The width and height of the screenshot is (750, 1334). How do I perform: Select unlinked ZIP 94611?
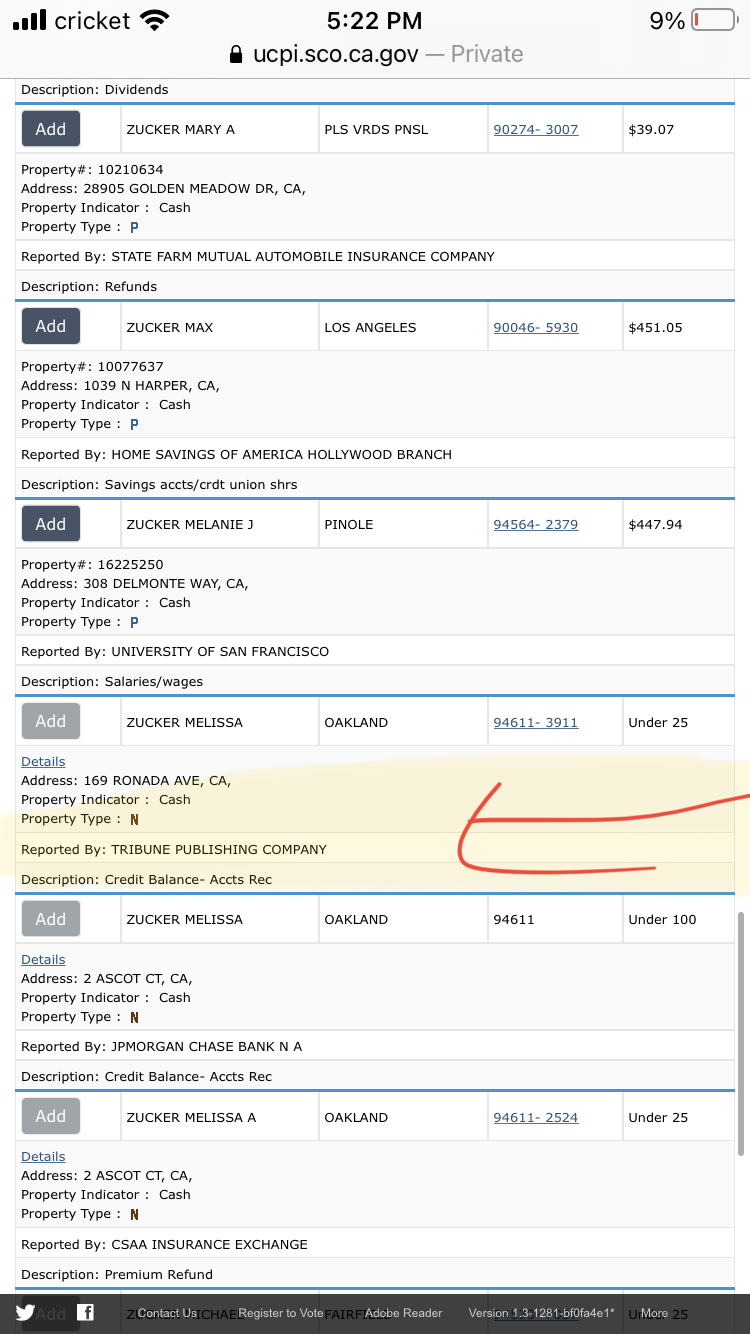514,919
